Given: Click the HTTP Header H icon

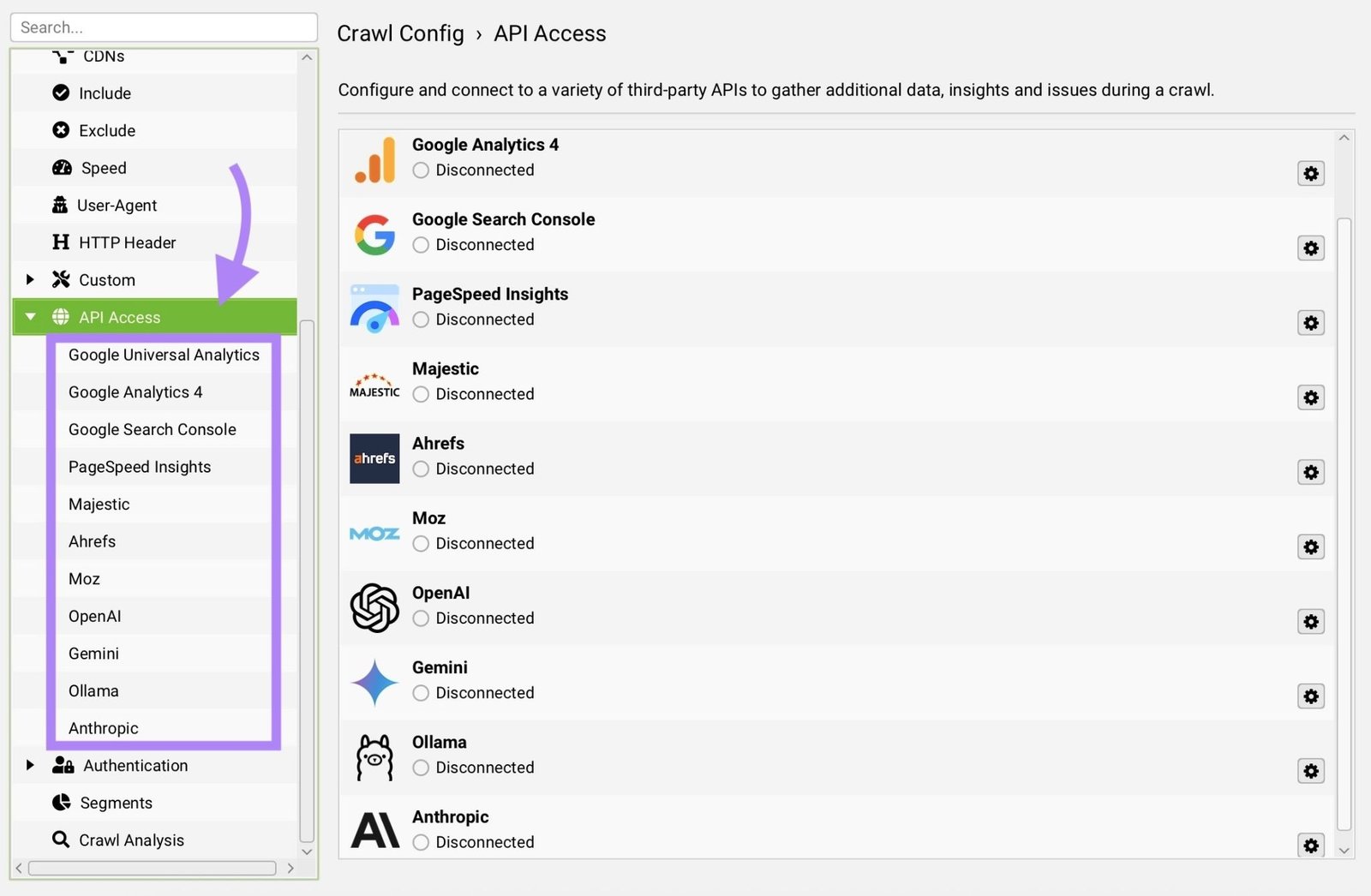Looking at the screenshot, I should coord(61,242).
